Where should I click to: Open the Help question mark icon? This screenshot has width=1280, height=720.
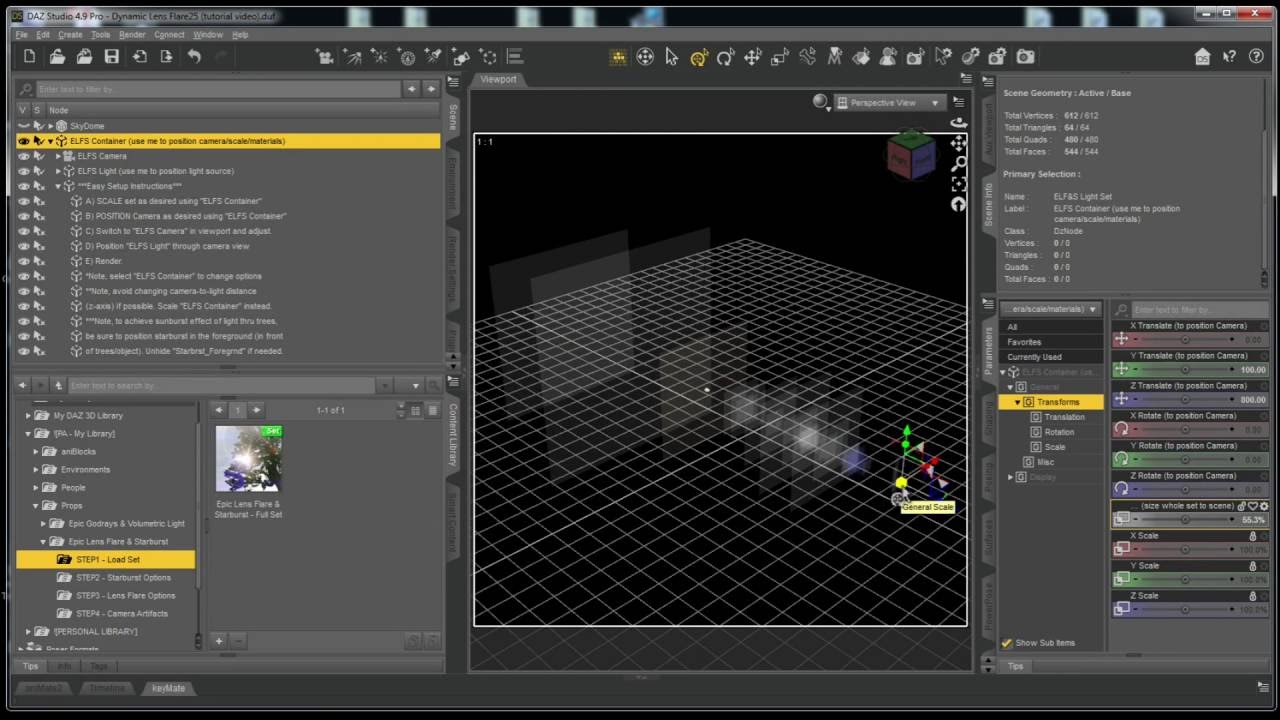[x=1257, y=57]
